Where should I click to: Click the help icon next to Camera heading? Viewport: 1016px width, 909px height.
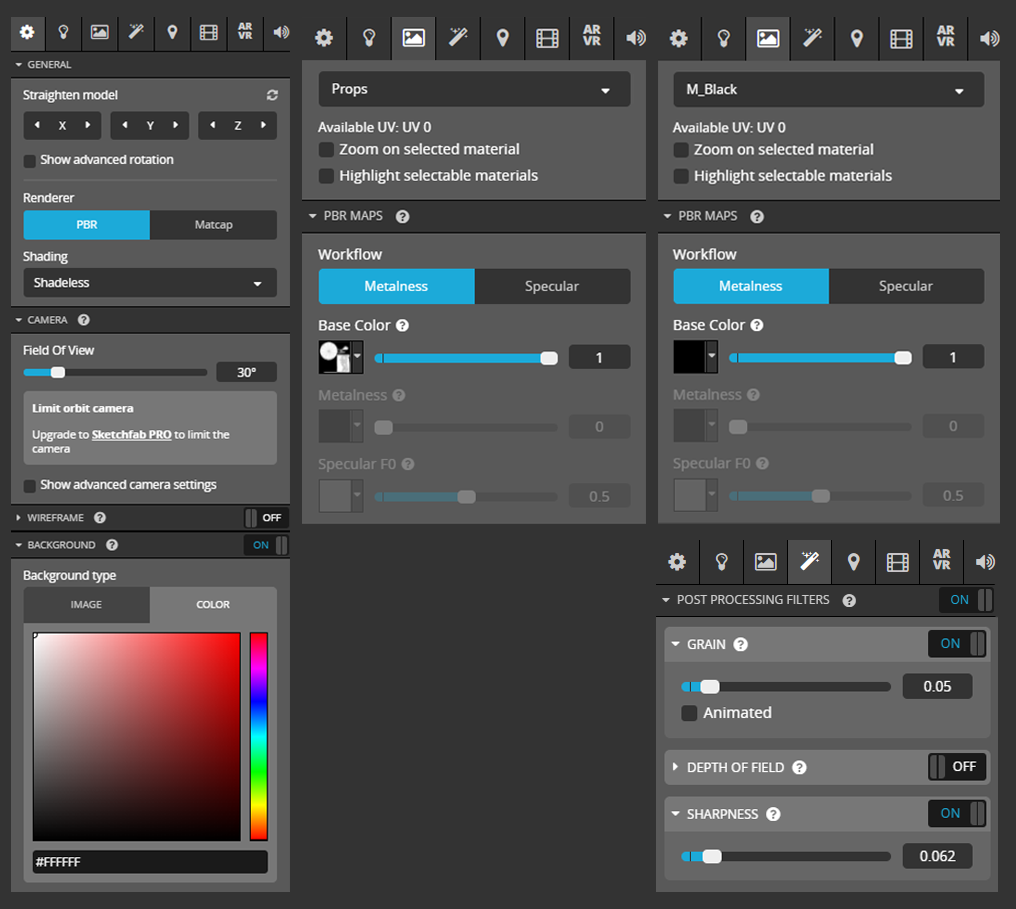tap(84, 320)
